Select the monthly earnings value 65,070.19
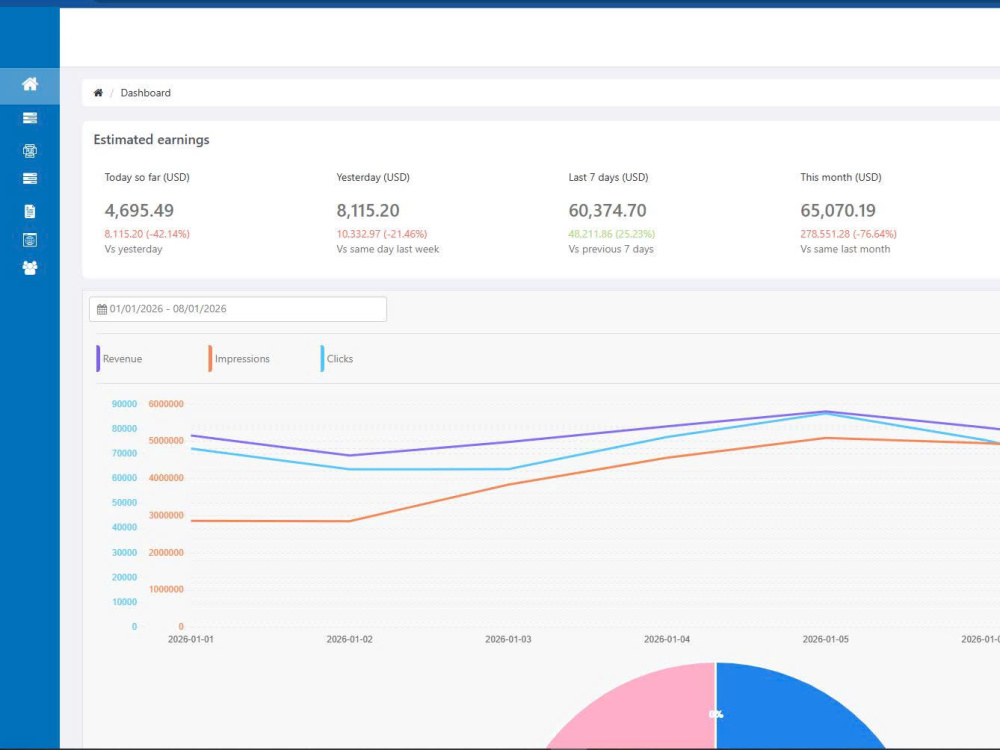 (x=838, y=210)
